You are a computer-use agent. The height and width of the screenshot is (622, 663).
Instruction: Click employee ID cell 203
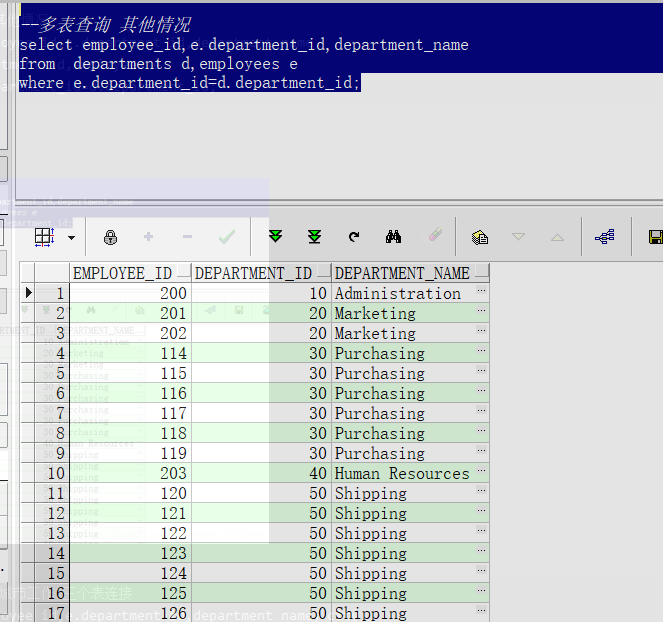(130, 473)
